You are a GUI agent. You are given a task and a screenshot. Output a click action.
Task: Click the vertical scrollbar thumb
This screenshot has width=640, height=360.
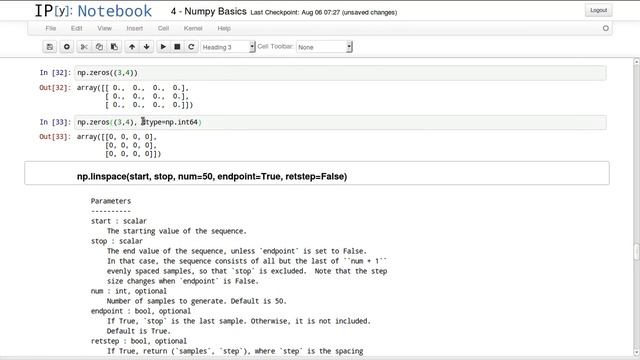(x=636, y=252)
